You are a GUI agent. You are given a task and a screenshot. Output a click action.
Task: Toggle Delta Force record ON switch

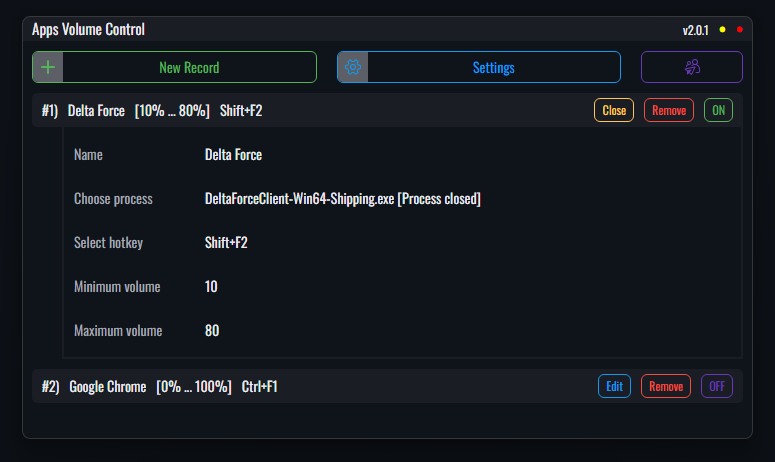[x=718, y=110]
